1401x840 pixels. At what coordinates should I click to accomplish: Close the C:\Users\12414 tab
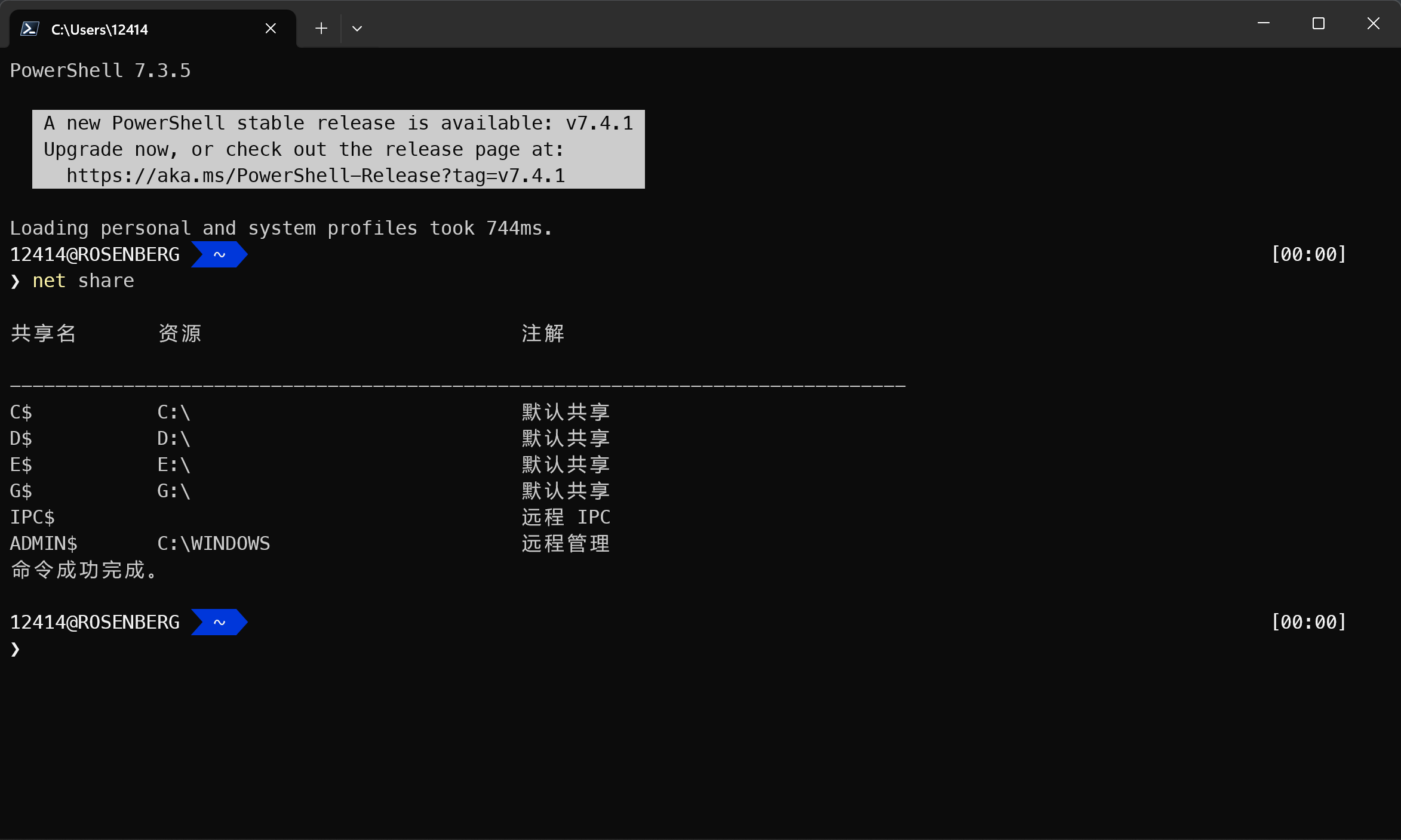pyautogui.click(x=271, y=29)
